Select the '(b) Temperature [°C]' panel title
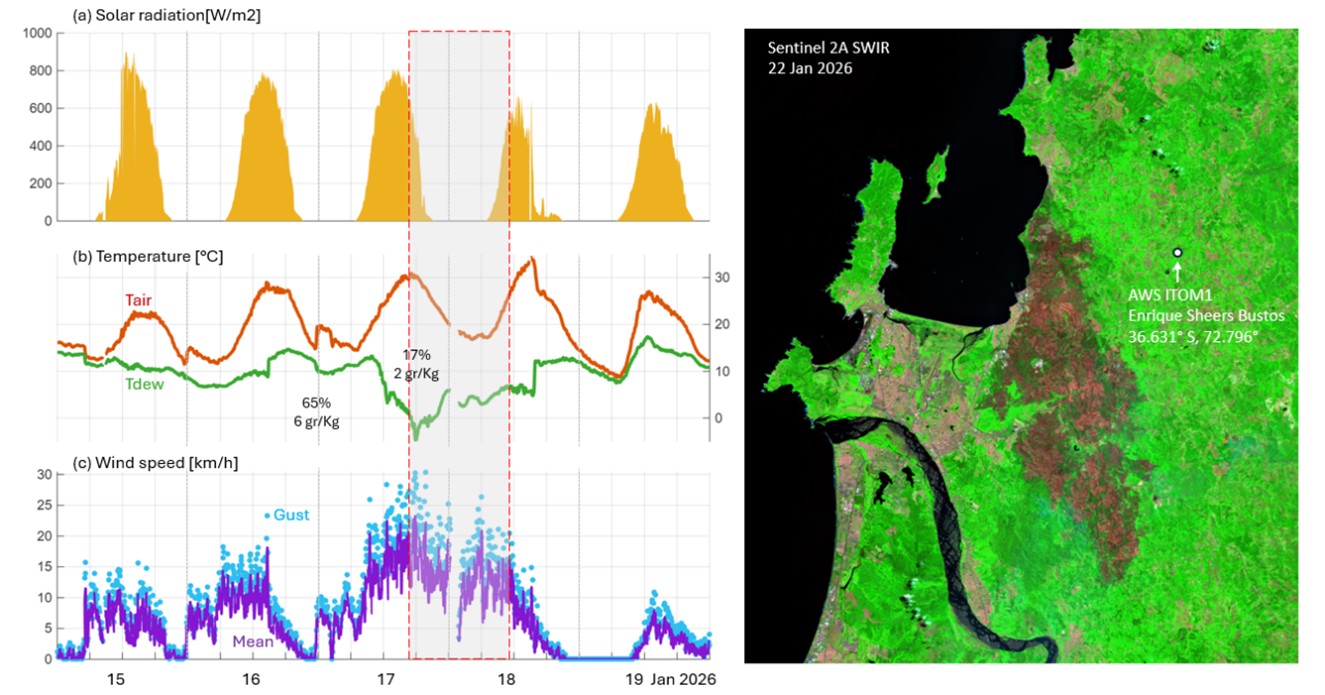The height and width of the screenshot is (695, 1325). 148,256
